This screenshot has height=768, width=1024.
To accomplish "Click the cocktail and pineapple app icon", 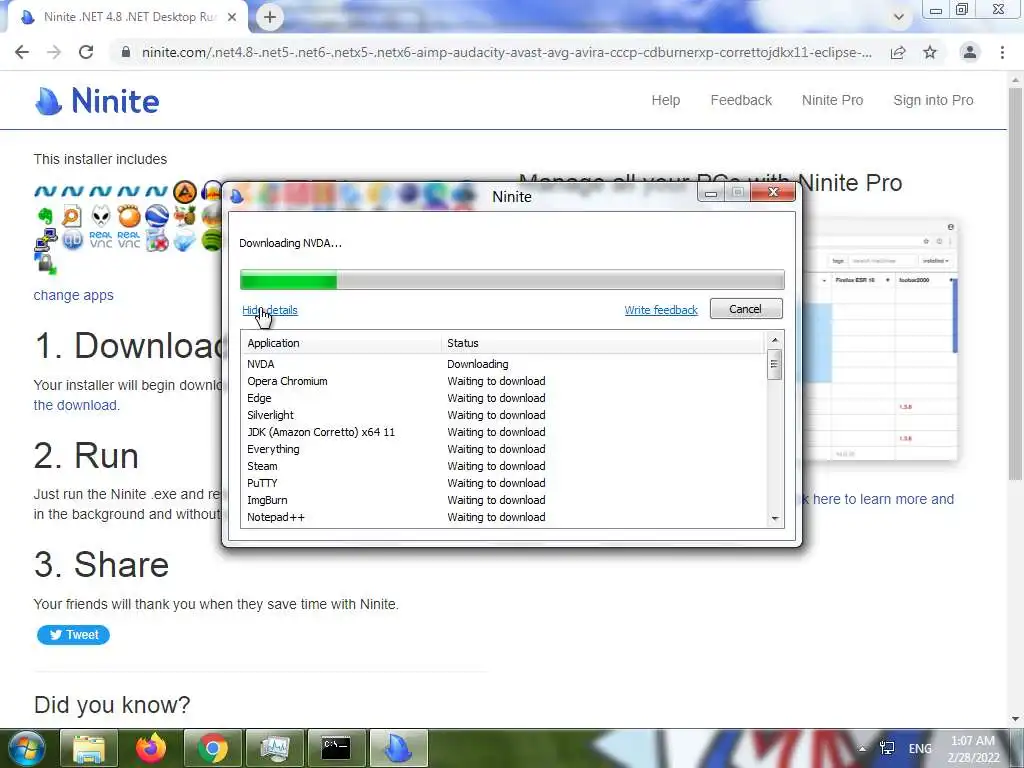I will (185, 216).
